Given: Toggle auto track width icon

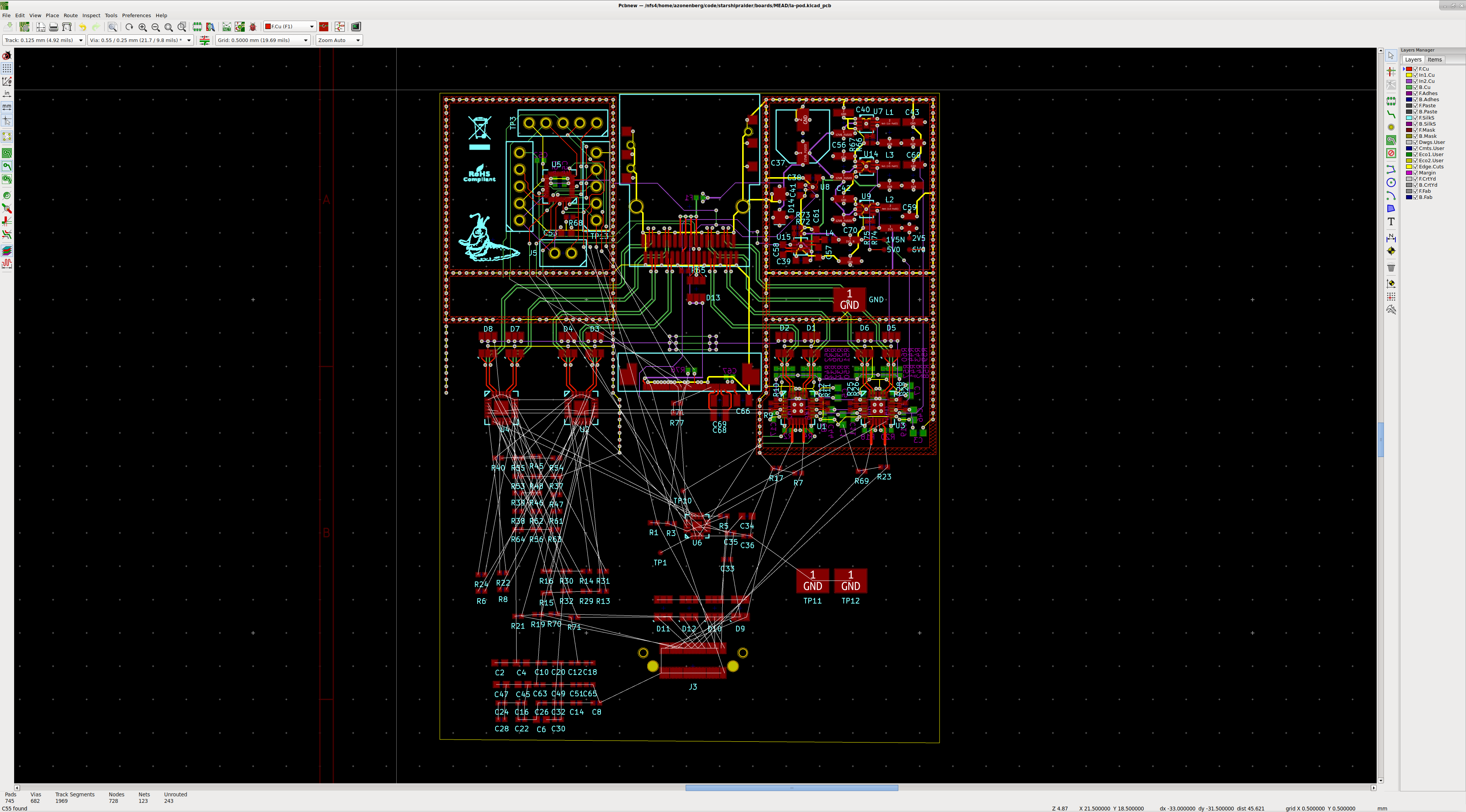Looking at the screenshot, I should 205,40.
